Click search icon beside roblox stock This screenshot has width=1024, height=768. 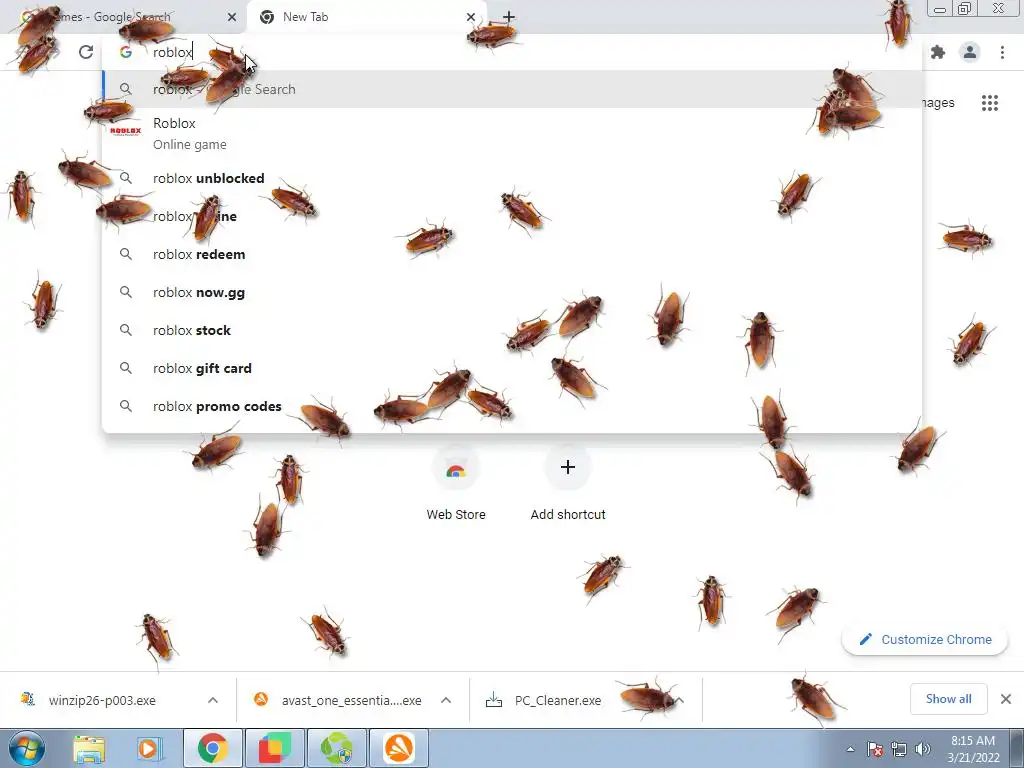pos(125,330)
